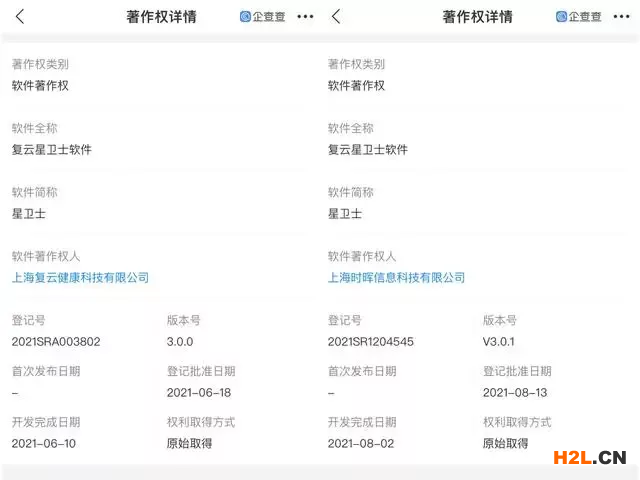Tap 复云星卫士软件 above the 上海复云健康 owner
The width and height of the screenshot is (640, 480).
(x=52, y=150)
